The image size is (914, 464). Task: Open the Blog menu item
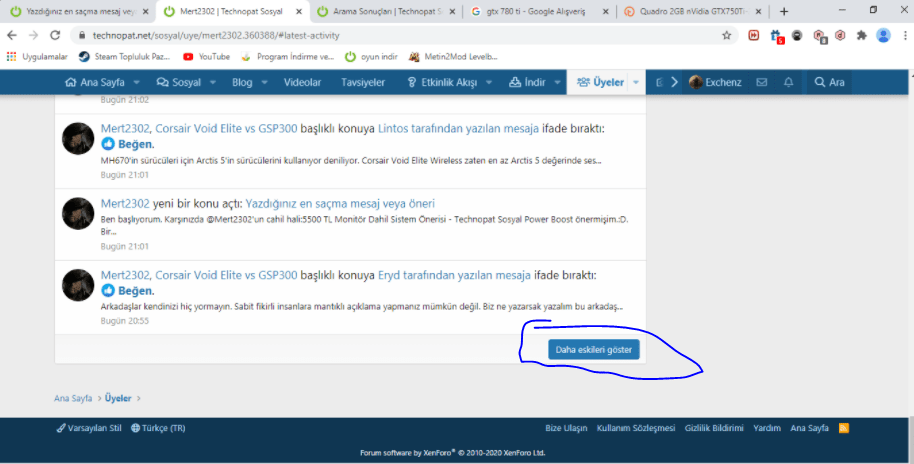pos(242,82)
